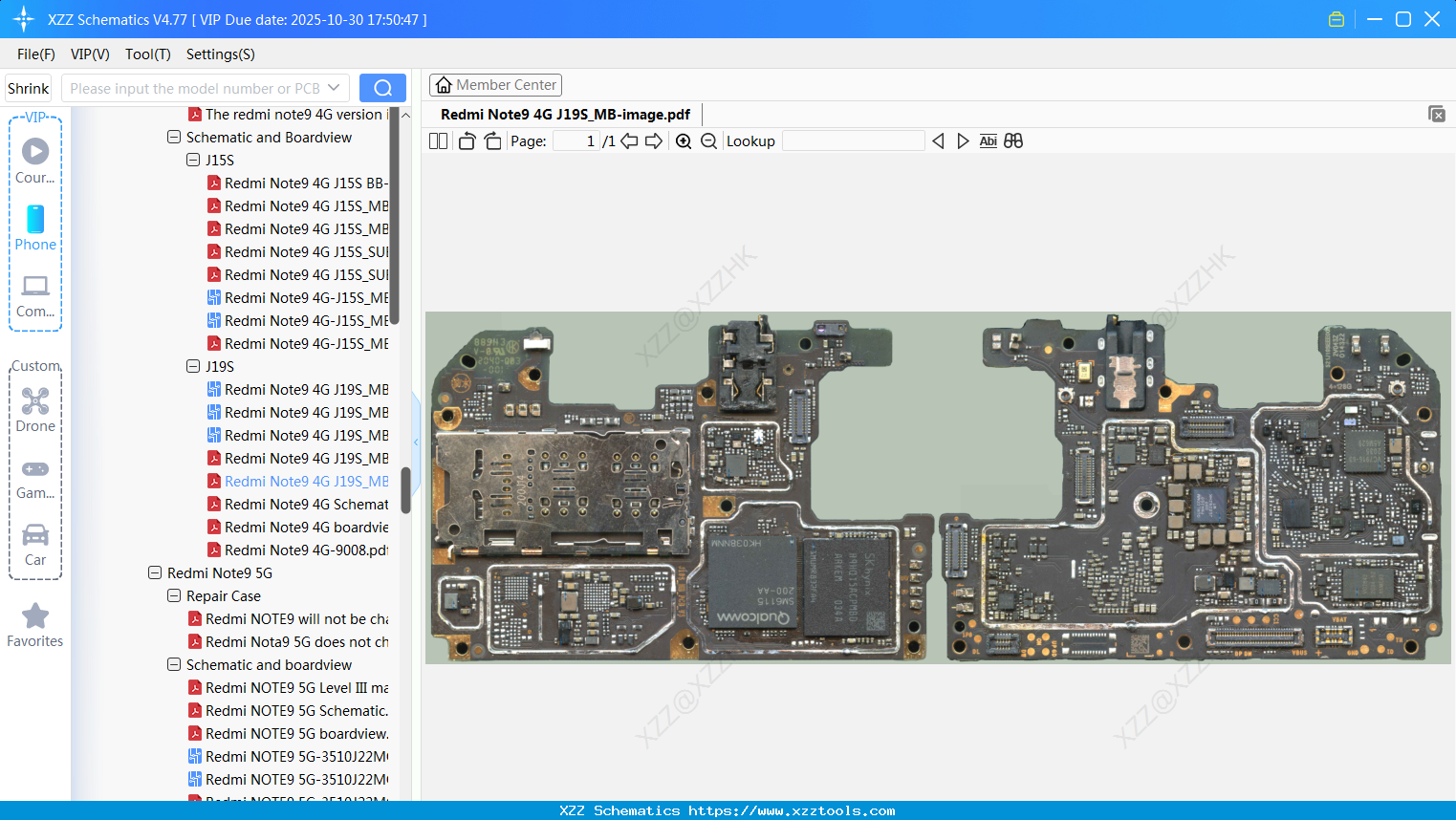Screen dimensions: 1456x820
Task: Open the Drone category in sidebar
Action: pos(35,410)
